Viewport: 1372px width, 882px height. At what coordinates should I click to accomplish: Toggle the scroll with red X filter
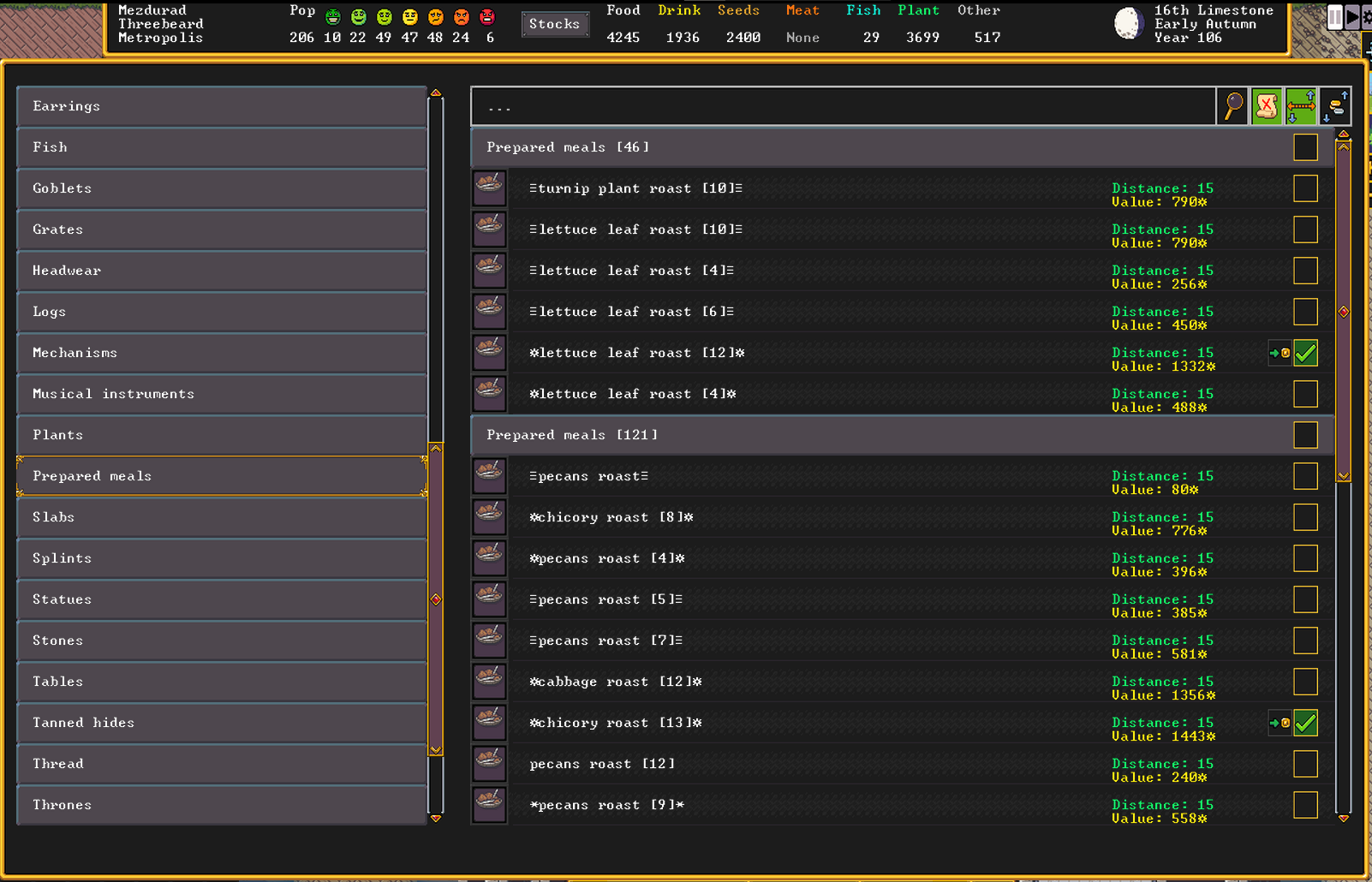click(x=1267, y=106)
